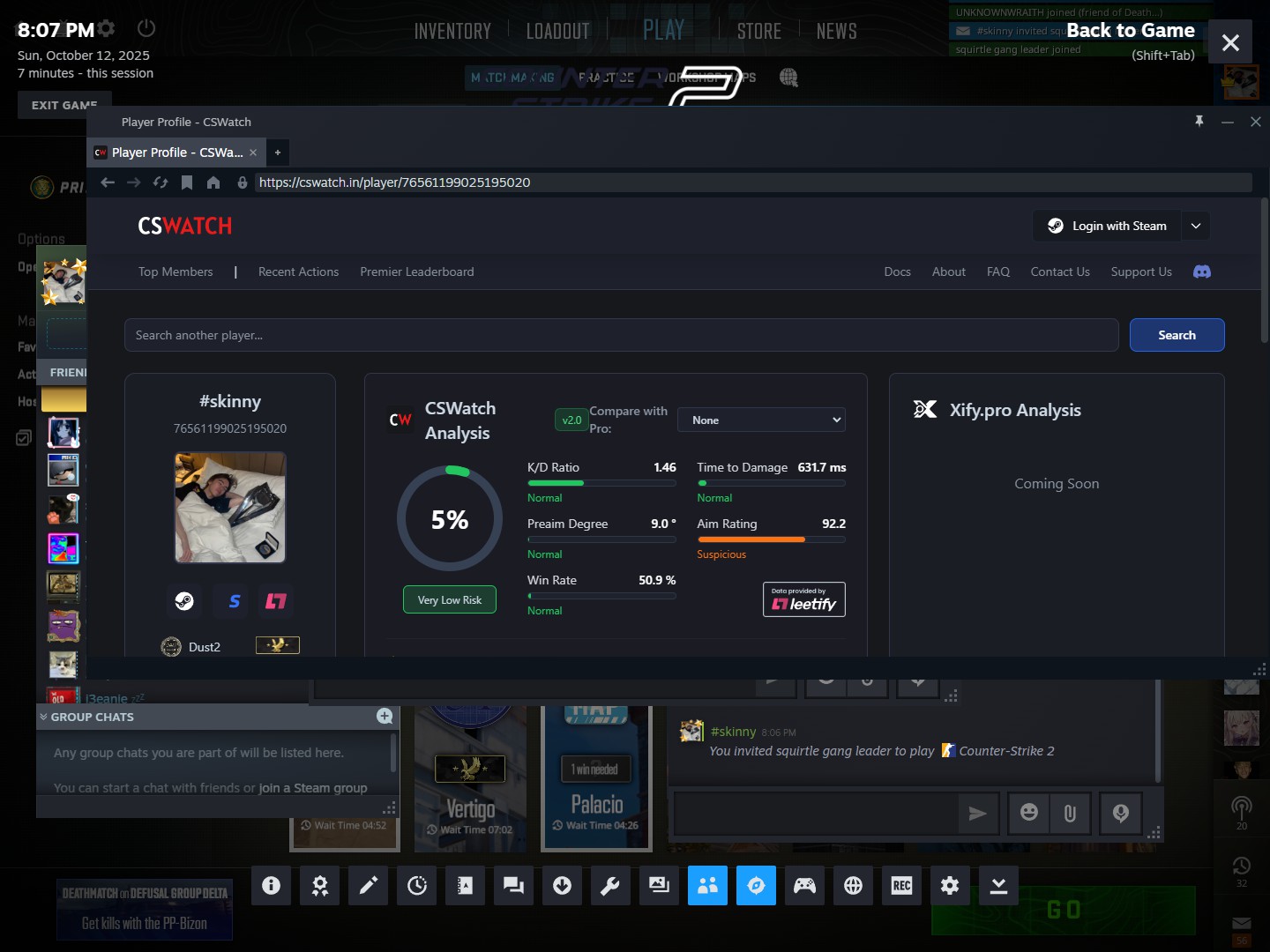Collapse the overlay toolbar with underlined arrow
This screenshot has width=1270, height=952.
998,885
